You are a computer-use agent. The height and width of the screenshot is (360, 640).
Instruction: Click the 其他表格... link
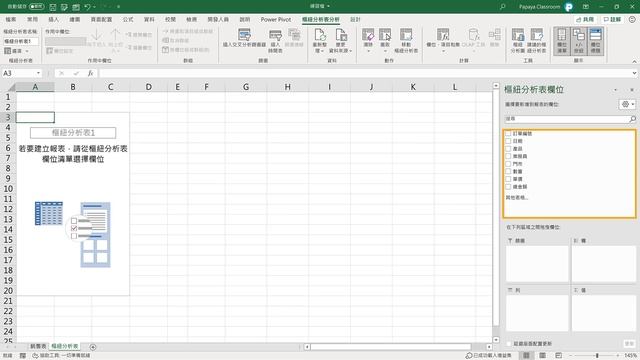tap(517, 198)
